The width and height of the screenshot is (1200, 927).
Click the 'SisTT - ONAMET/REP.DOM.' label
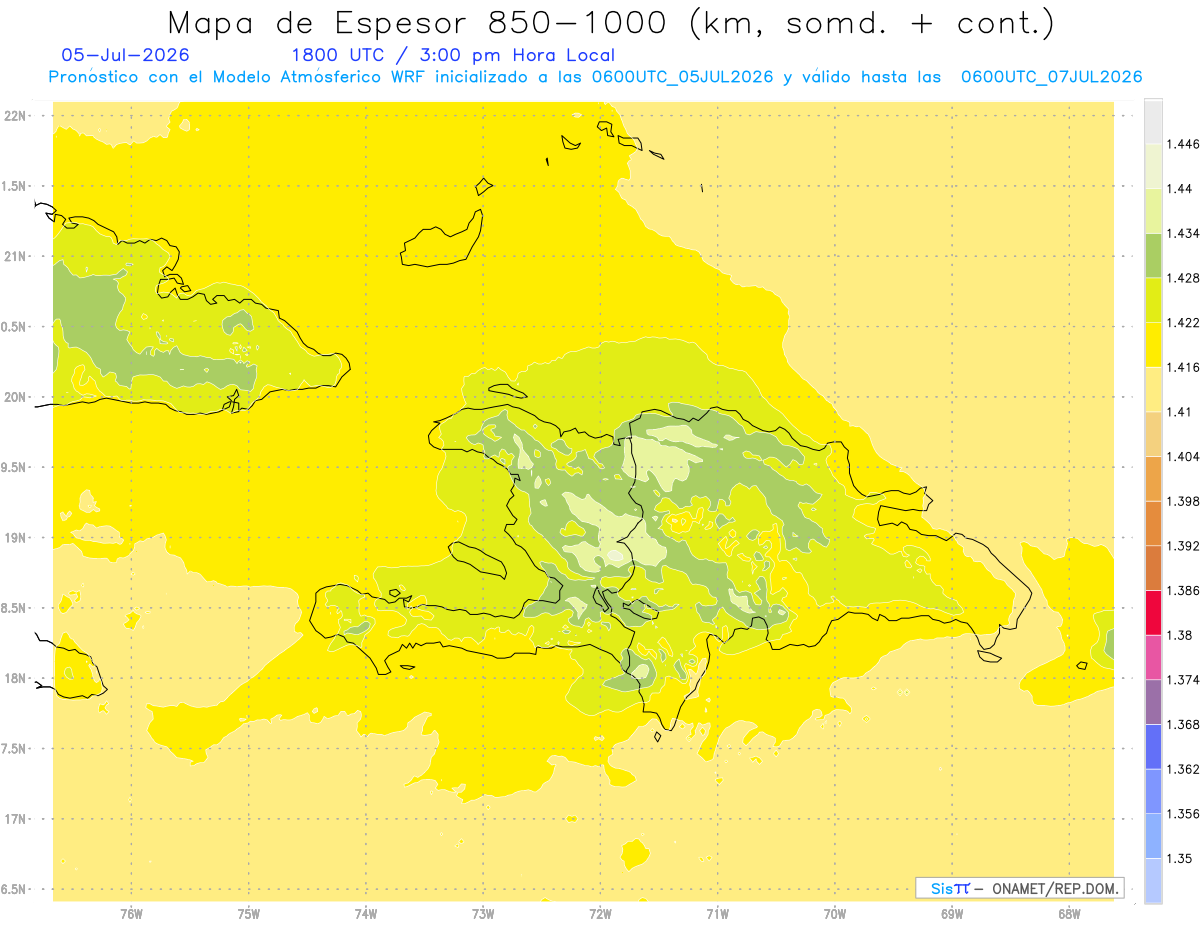tap(1020, 888)
